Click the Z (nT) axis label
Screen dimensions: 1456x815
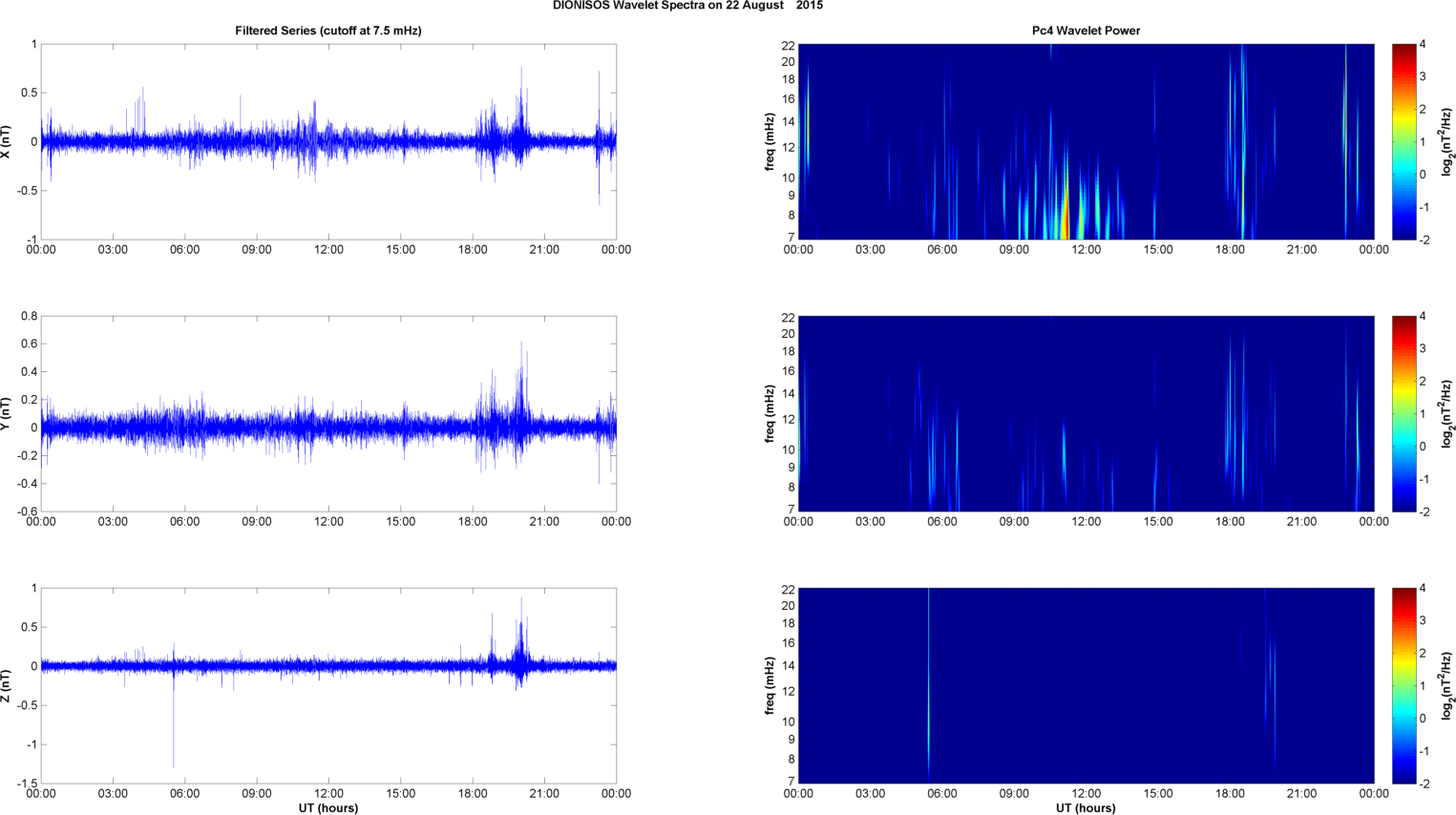coord(7,685)
